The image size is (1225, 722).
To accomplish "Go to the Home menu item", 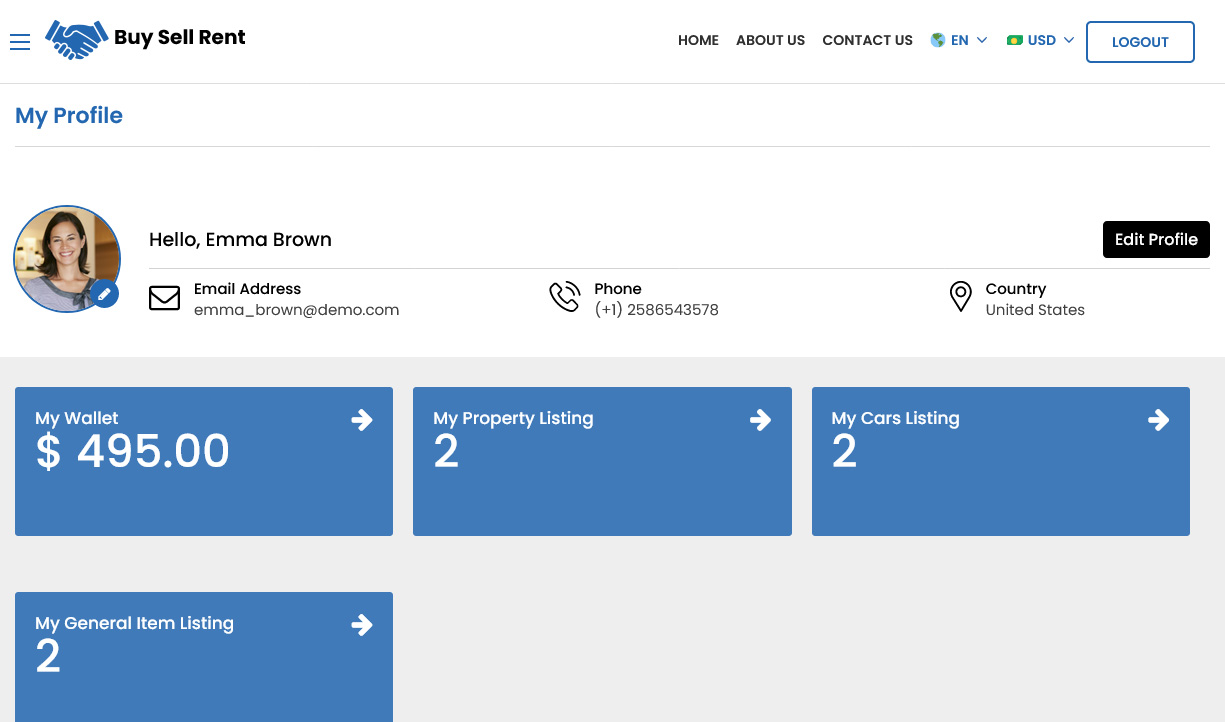I will pos(698,41).
